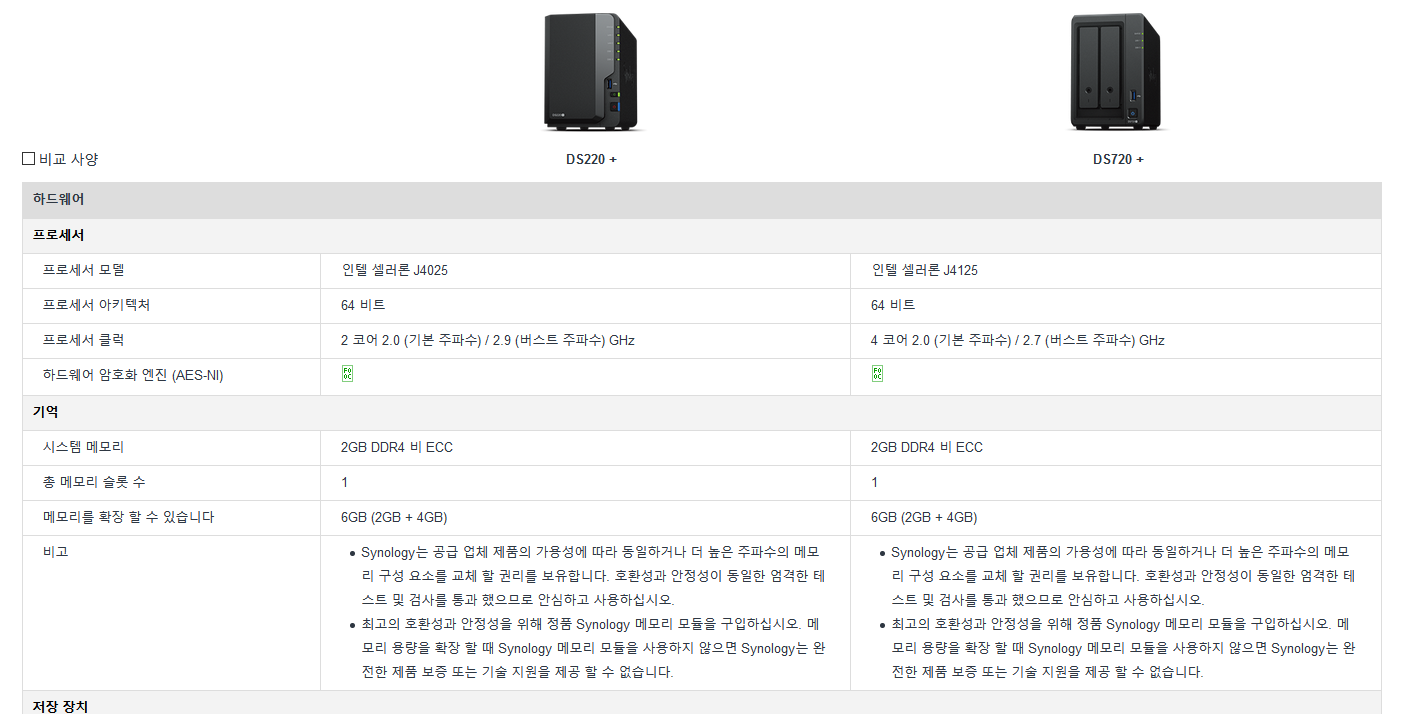Click the 4 코어 2.0 / 2.7 GHz value

click(x=1018, y=340)
